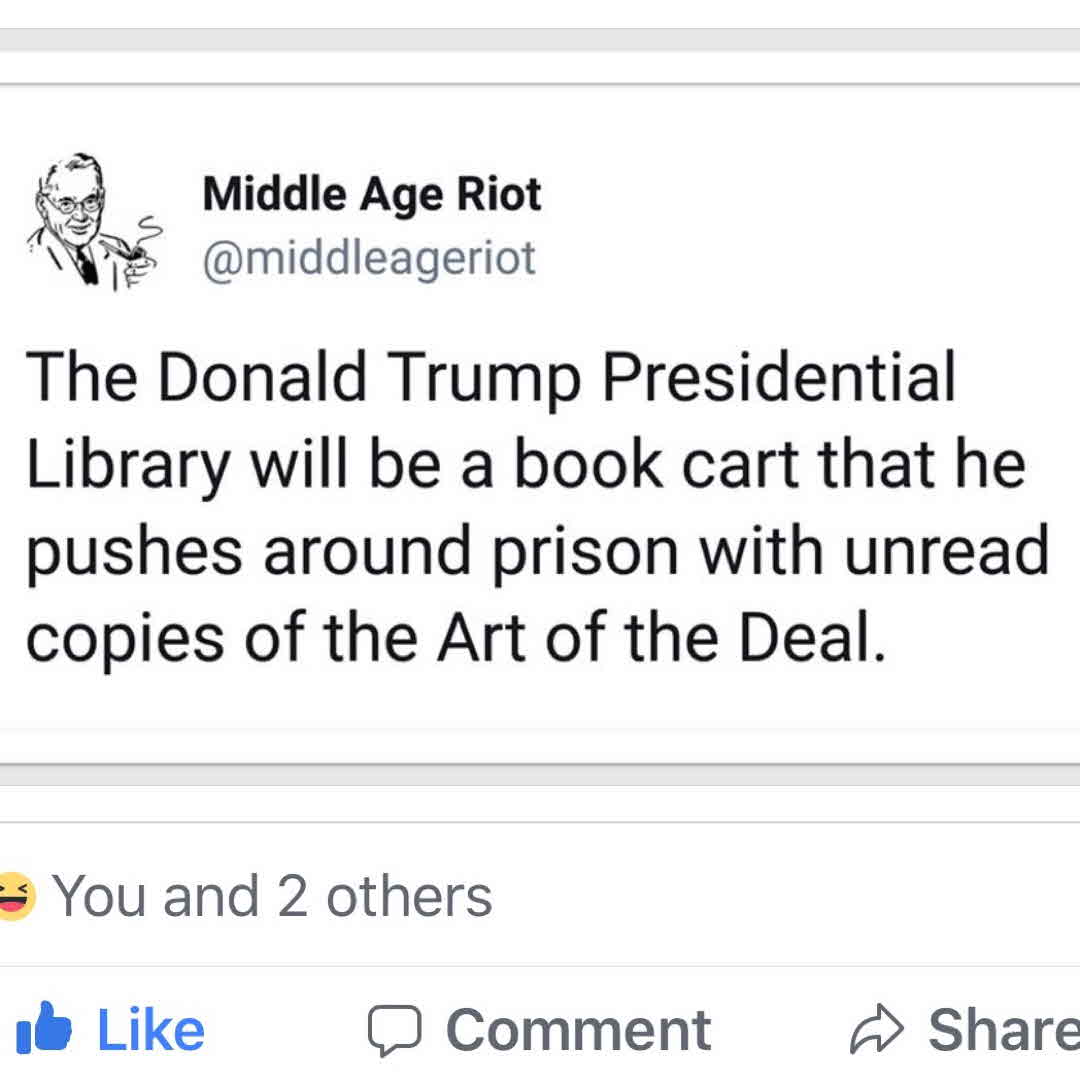
Task: Click the word "others" in reaction summary
Action: coord(409,895)
